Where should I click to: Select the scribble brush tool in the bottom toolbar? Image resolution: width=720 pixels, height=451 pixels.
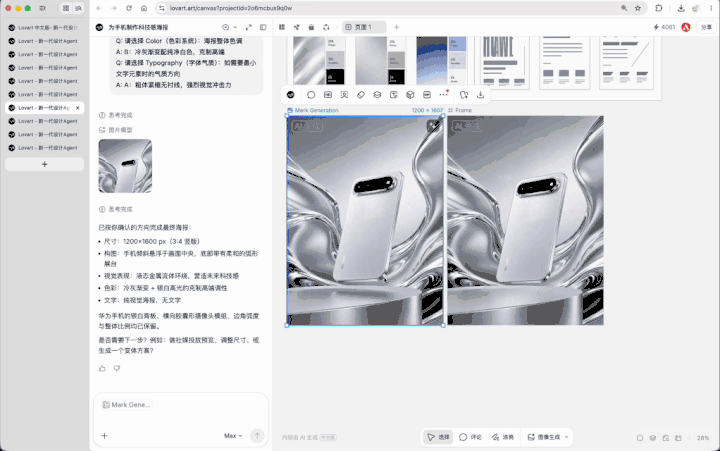pyautogui.click(x=503, y=437)
